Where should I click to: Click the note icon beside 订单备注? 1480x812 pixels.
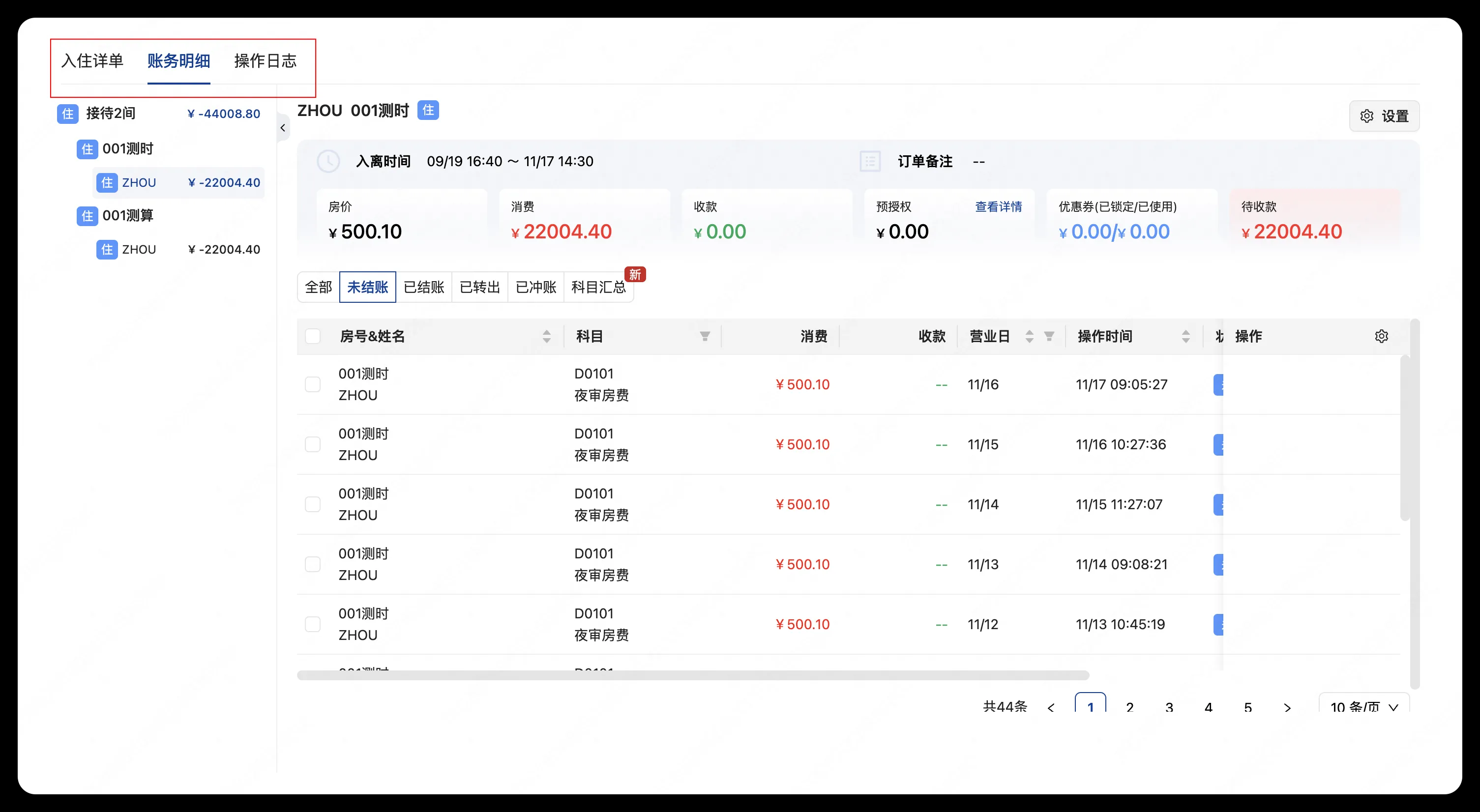click(870, 161)
